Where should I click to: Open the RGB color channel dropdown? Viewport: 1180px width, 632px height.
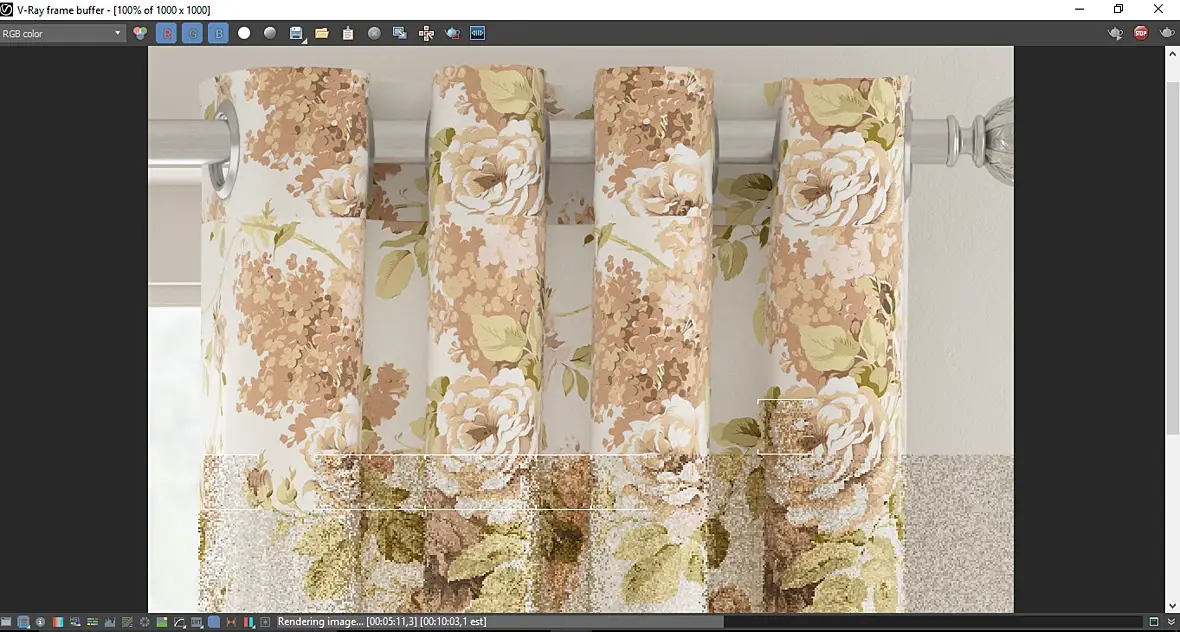[62, 33]
